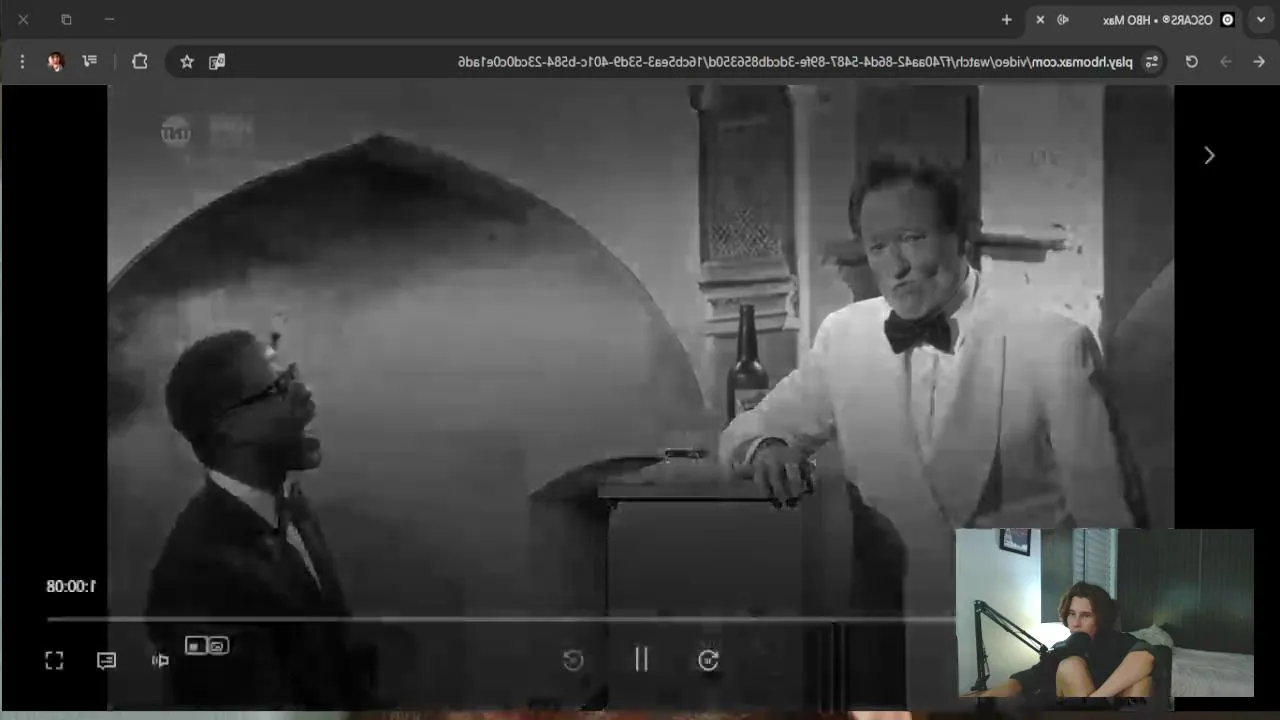
Task: Pause the video playback
Action: pyautogui.click(x=641, y=659)
